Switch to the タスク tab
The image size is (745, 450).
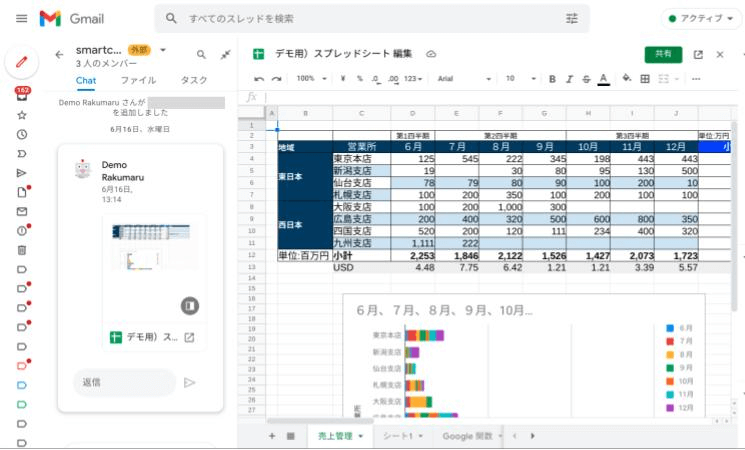coord(194,80)
